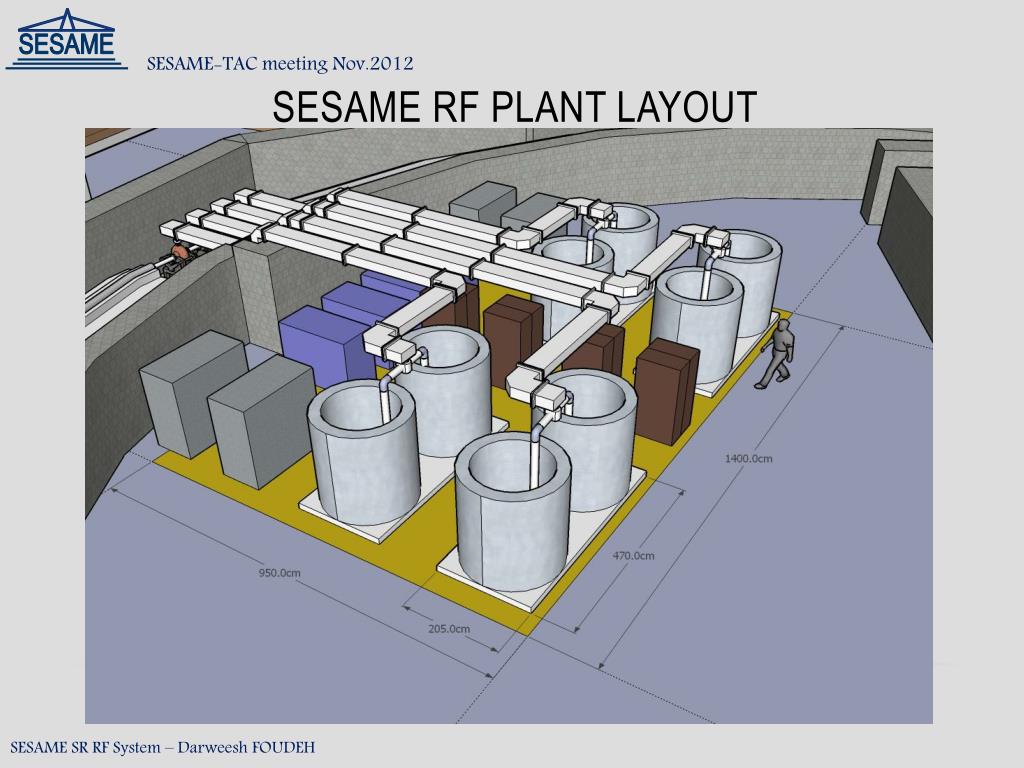This screenshot has width=1024, height=768.
Task: Click the '1400.0cm' dimension label
Action: [x=748, y=458]
